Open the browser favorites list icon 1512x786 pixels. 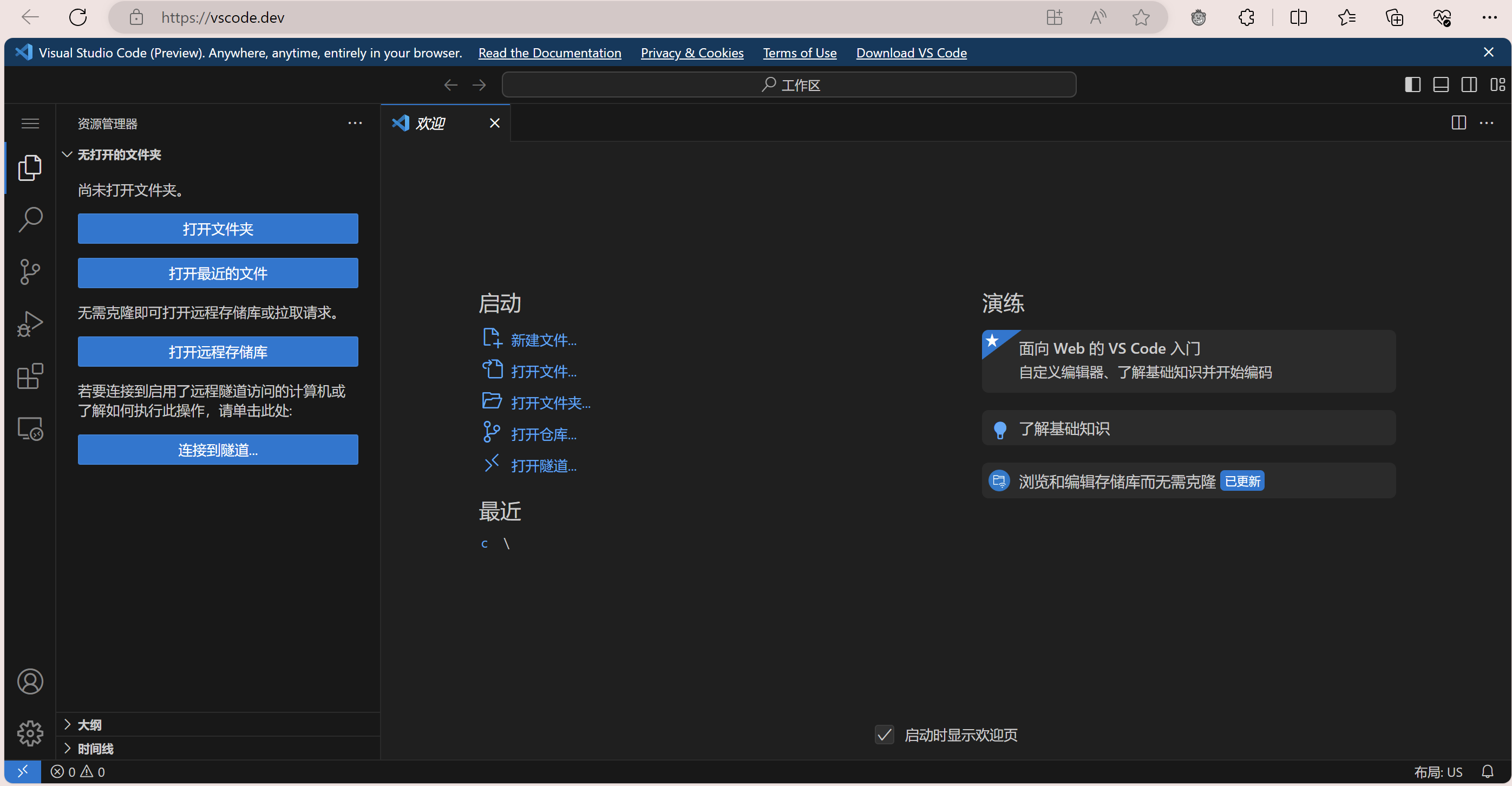1346,17
